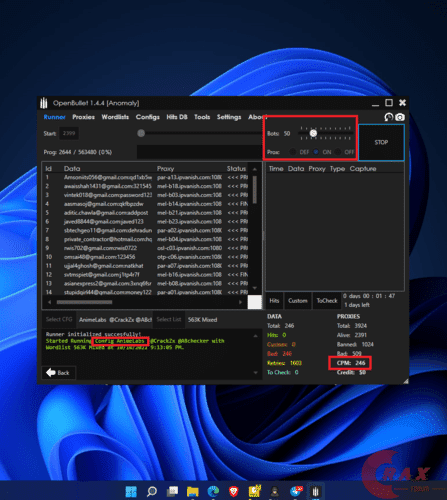Click the horizontal scrollbar left arrow
Viewport: 447px width, 500px height.
(x=50, y=302)
